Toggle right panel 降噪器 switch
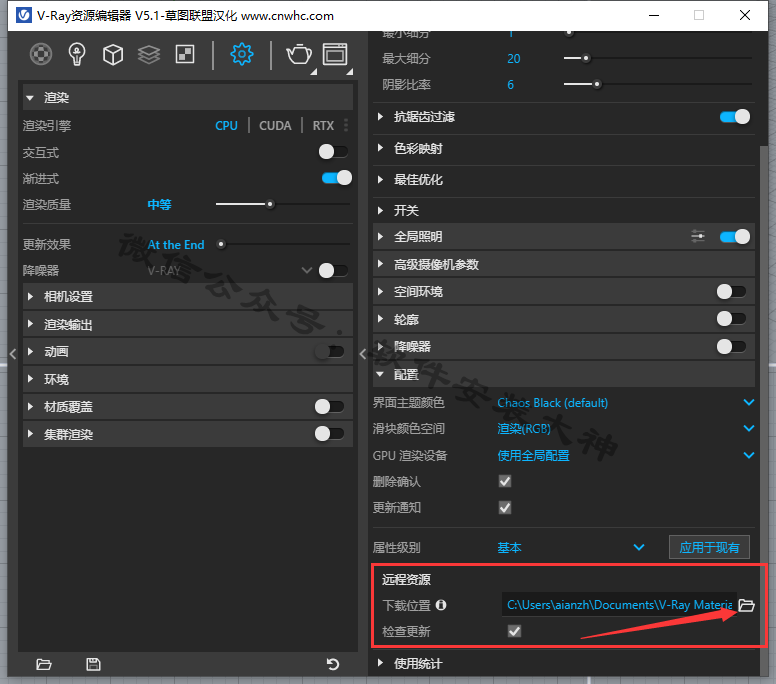 click(731, 346)
